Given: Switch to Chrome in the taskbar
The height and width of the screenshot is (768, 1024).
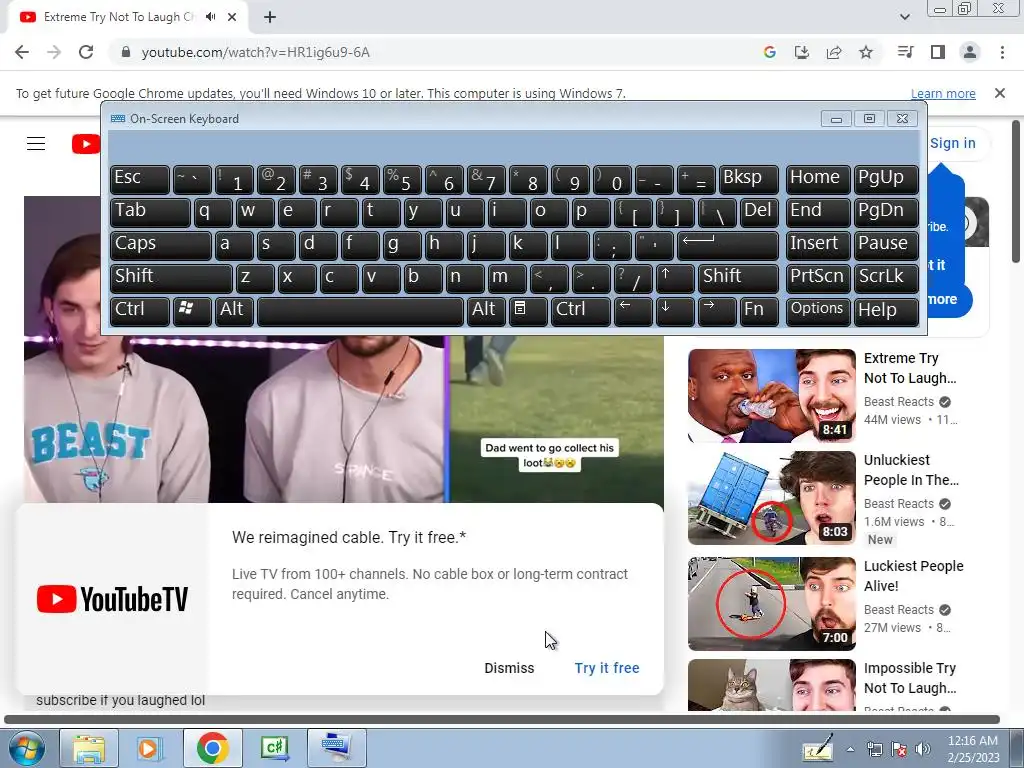Looking at the screenshot, I should [x=212, y=748].
